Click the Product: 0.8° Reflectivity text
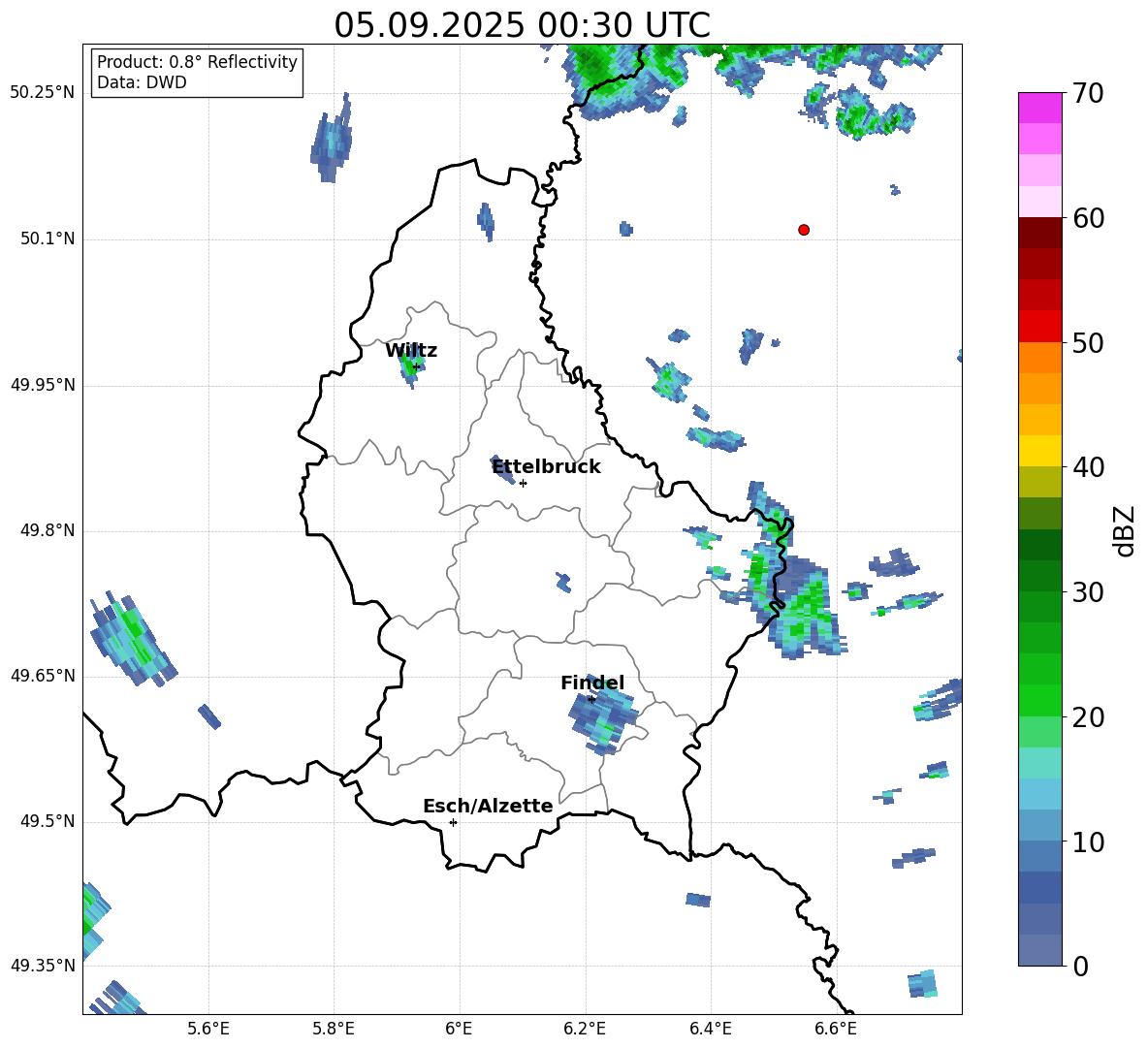The height and width of the screenshot is (1048, 1148). (197, 62)
